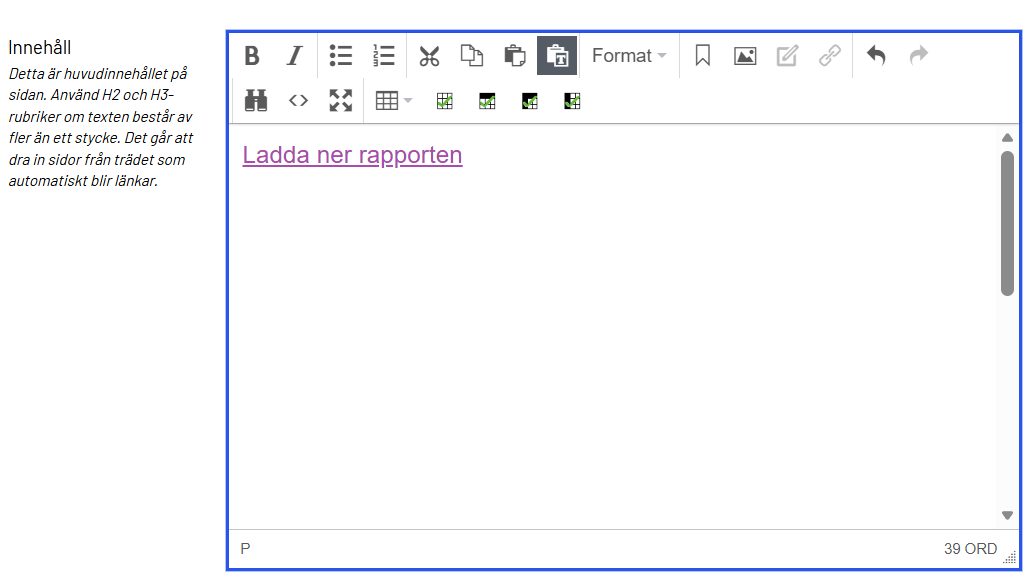
Task: Click the "Ladda ner rapporten" link
Action: pos(352,155)
